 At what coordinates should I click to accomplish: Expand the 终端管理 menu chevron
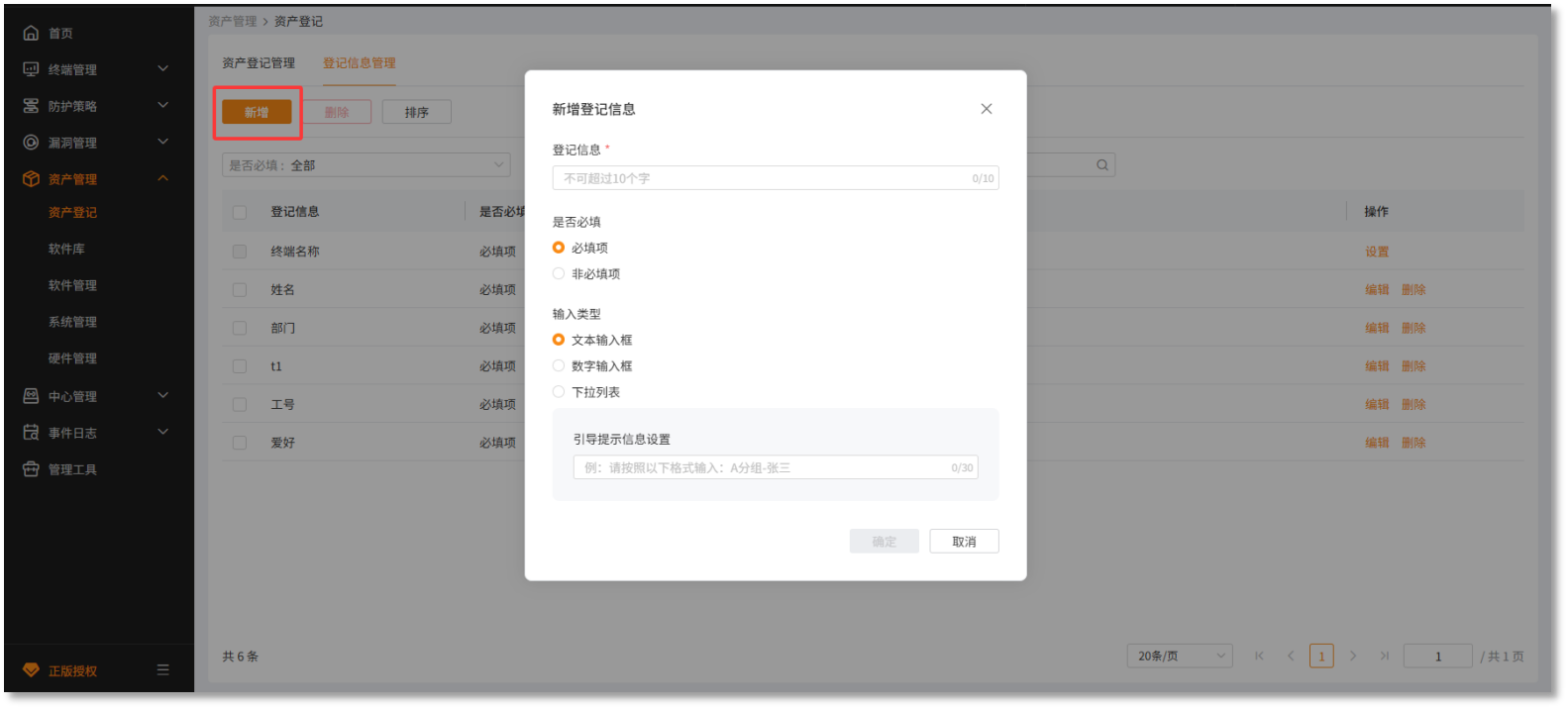[x=163, y=68]
